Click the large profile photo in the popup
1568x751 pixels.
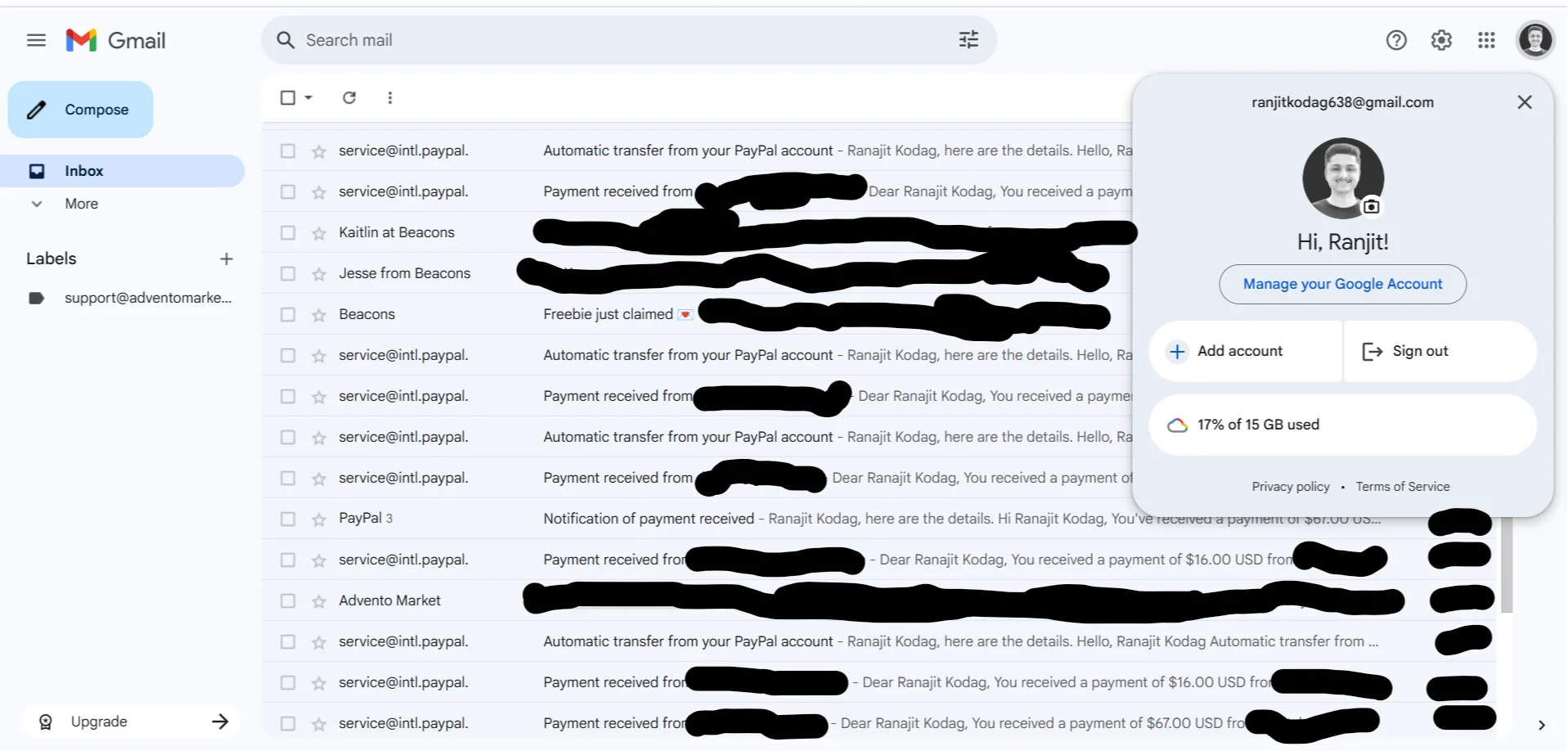(x=1342, y=178)
